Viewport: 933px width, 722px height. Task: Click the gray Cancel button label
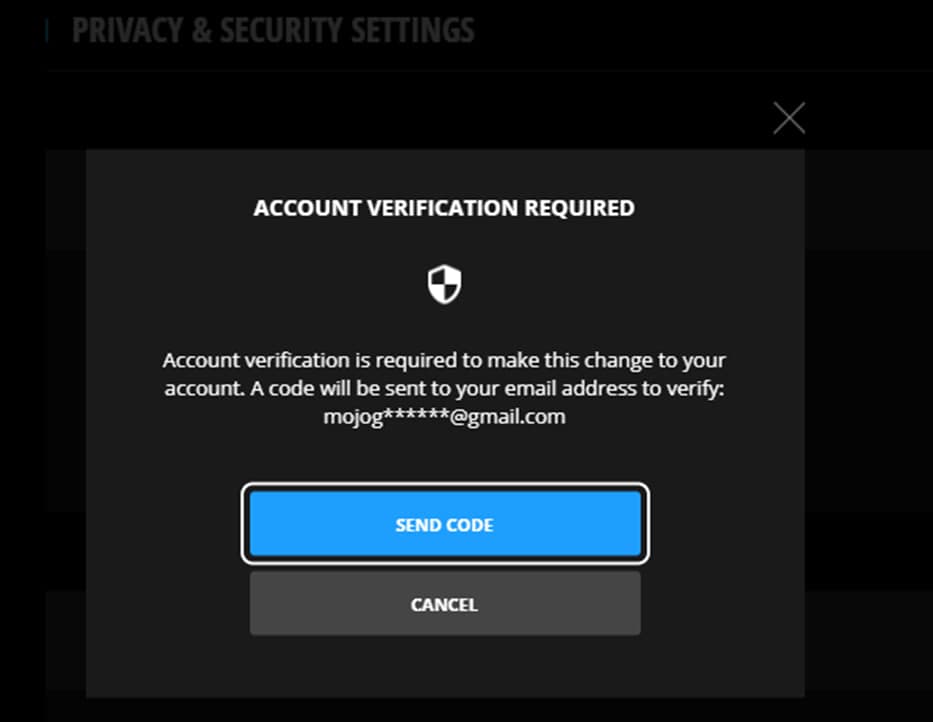tap(444, 605)
